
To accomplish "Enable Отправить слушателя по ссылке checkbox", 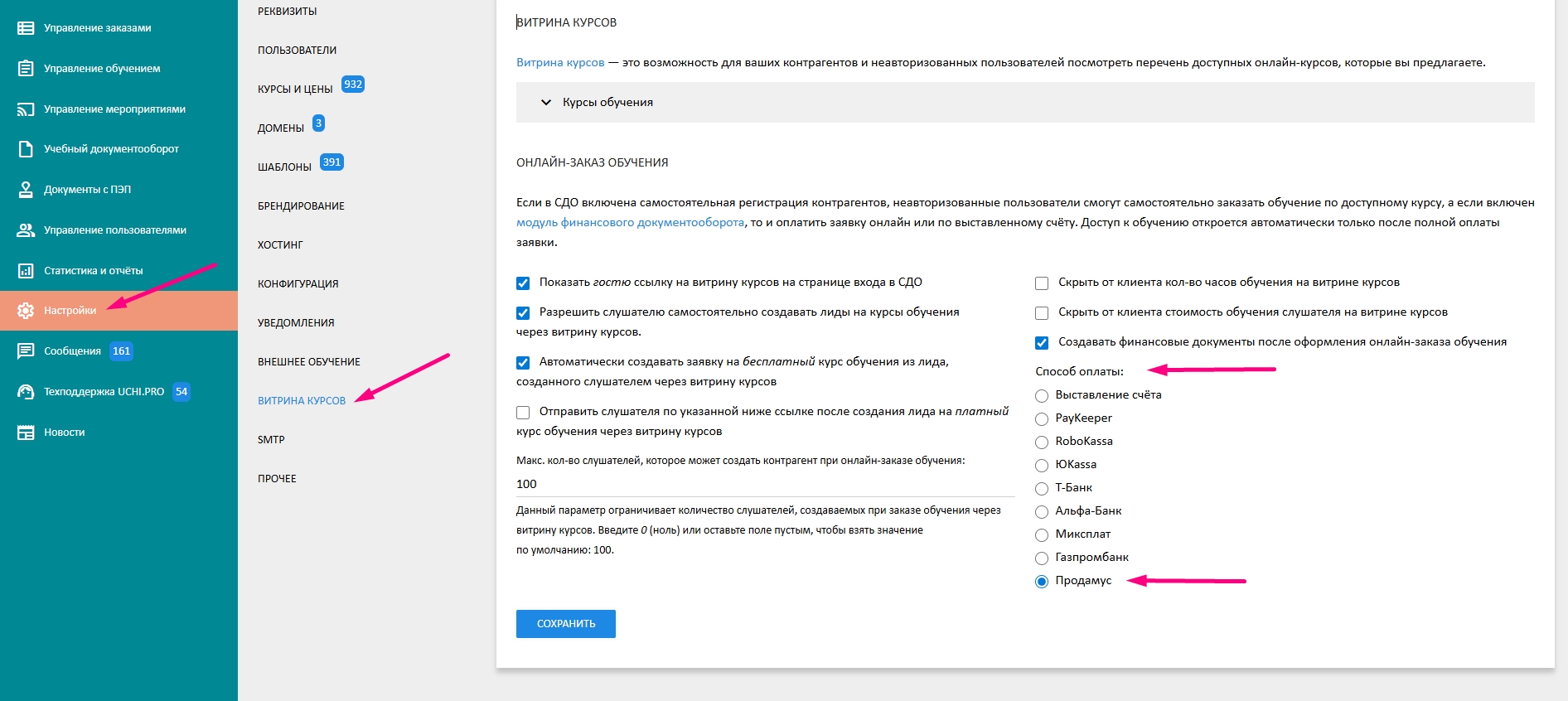I will [523, 413].
